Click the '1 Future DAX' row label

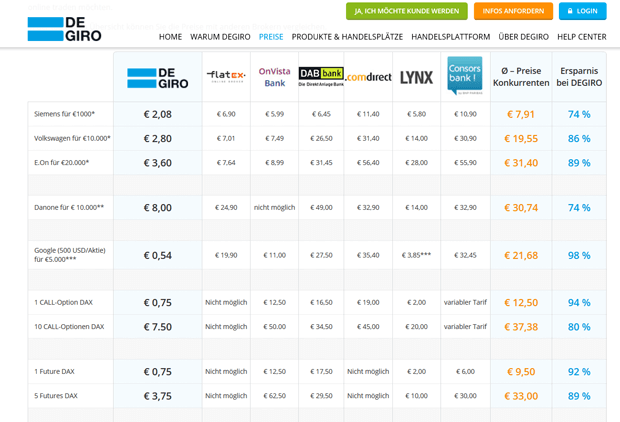tap(54, 372)
